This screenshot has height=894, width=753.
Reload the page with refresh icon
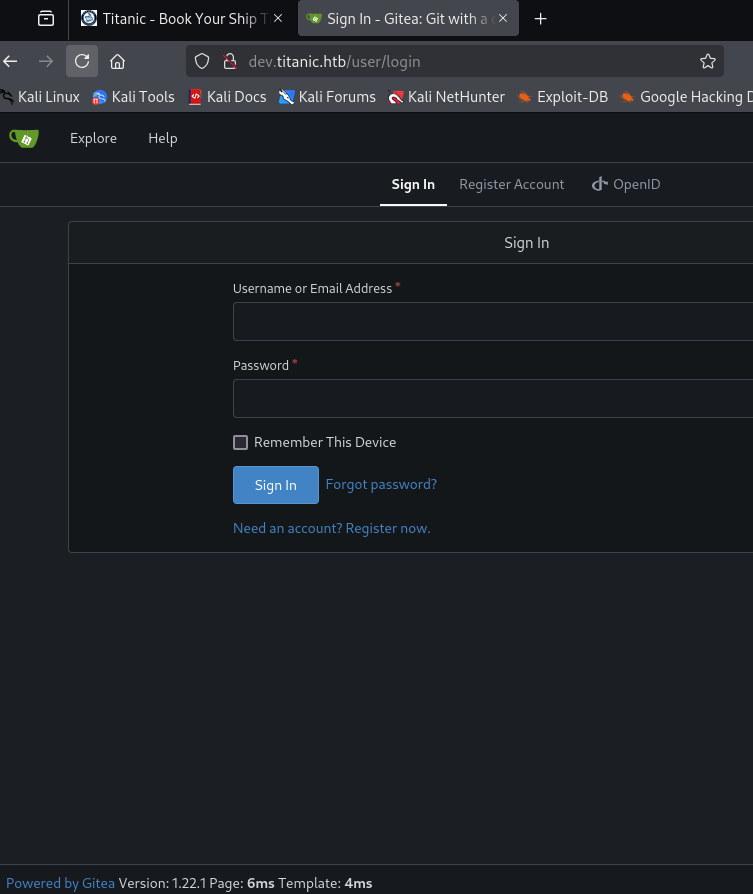coord(82,61)
